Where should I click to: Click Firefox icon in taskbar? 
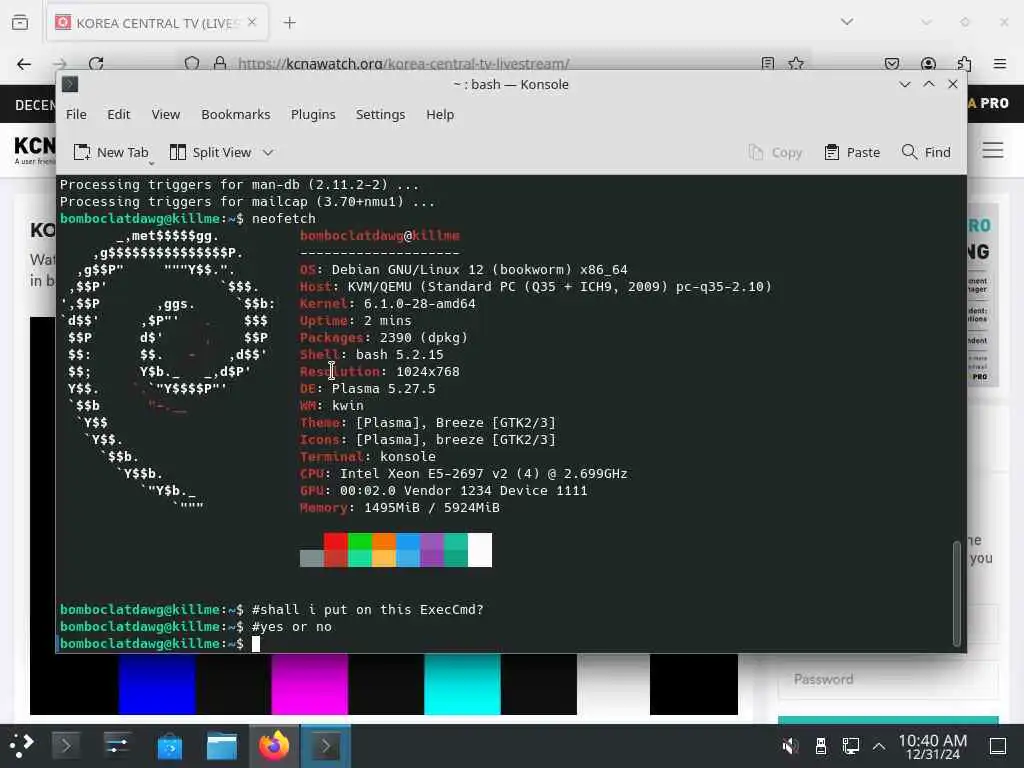click(x=274, y=745)
